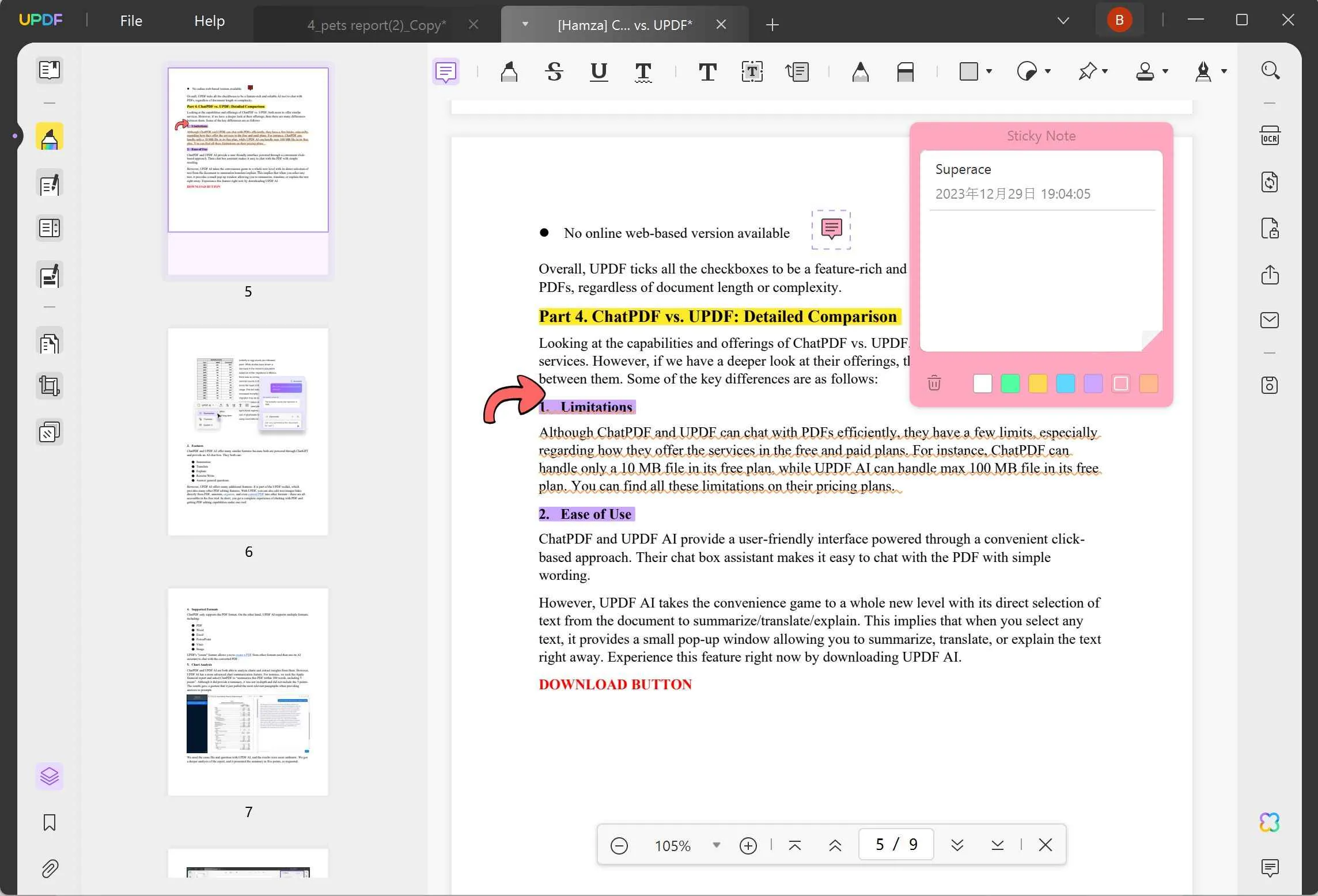This screenshot has height=896, width=1318.
Task: Click DOWNLOAD BUTTON link
Action: 614,683
